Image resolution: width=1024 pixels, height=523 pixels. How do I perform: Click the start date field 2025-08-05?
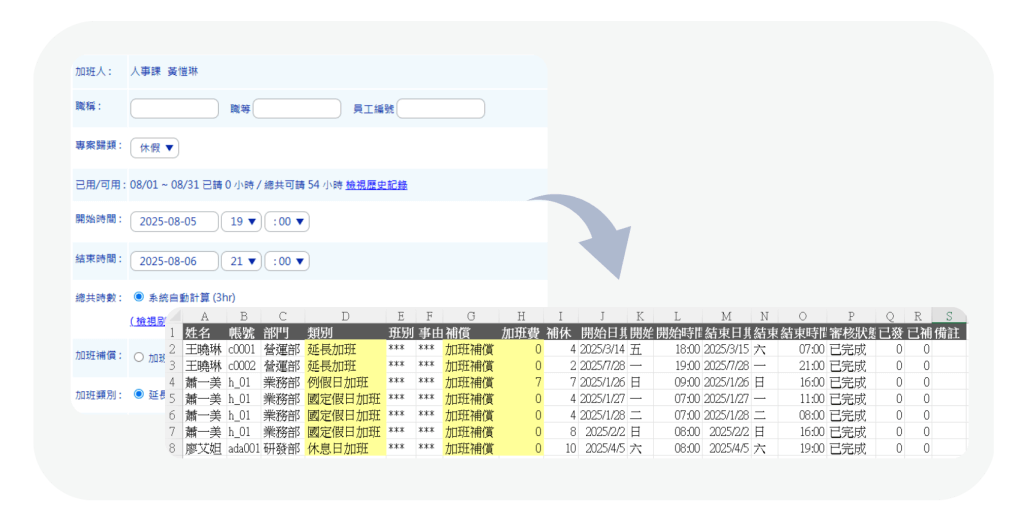174,222
